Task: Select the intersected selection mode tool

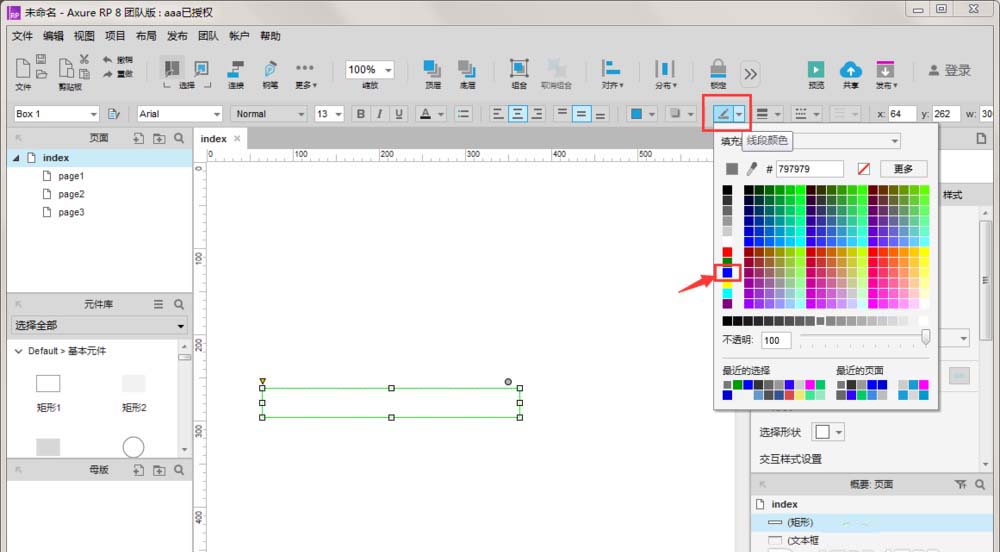Action: (x=171, y=68)
